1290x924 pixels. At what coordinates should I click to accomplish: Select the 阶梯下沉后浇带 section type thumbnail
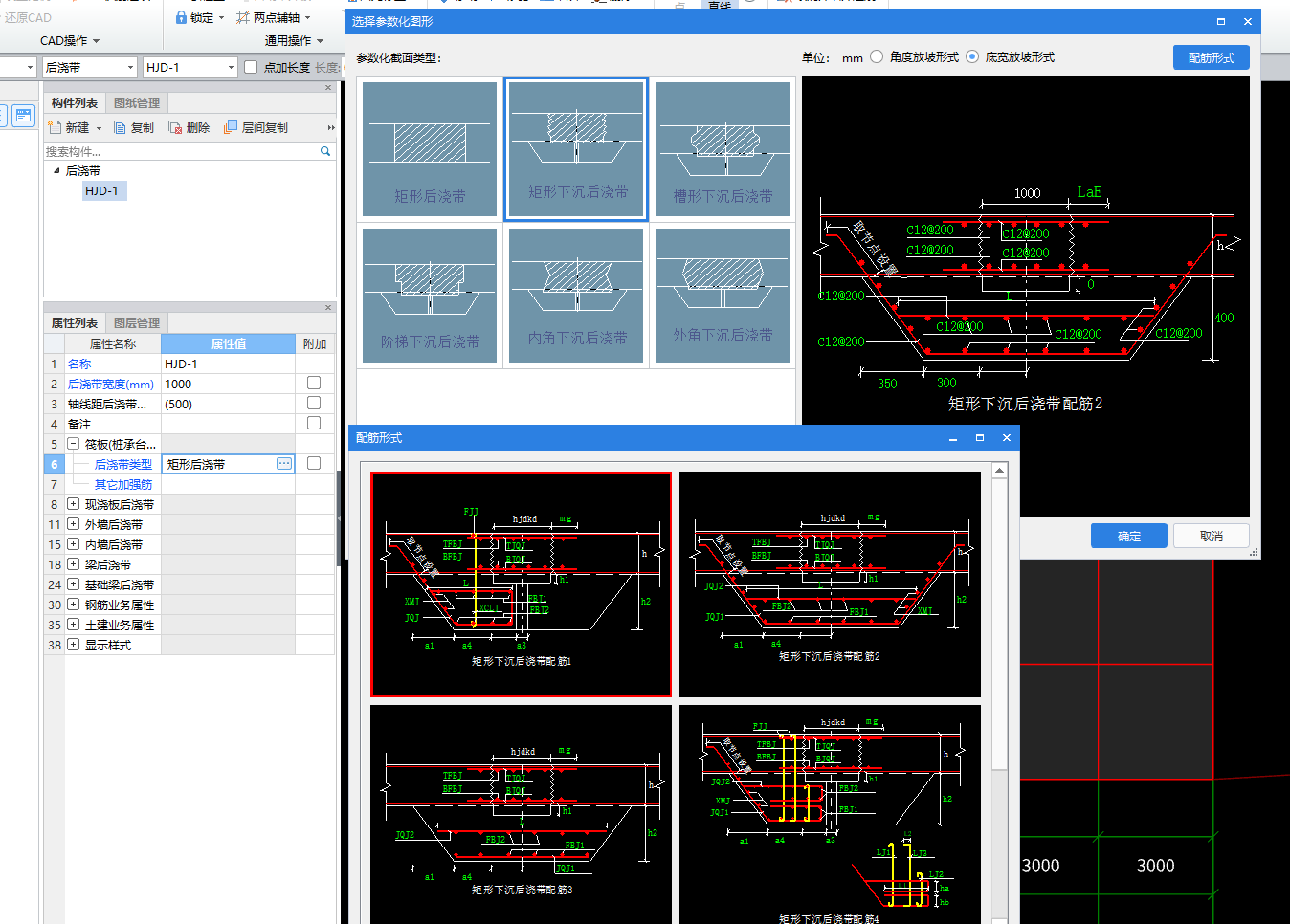(430, 296)
